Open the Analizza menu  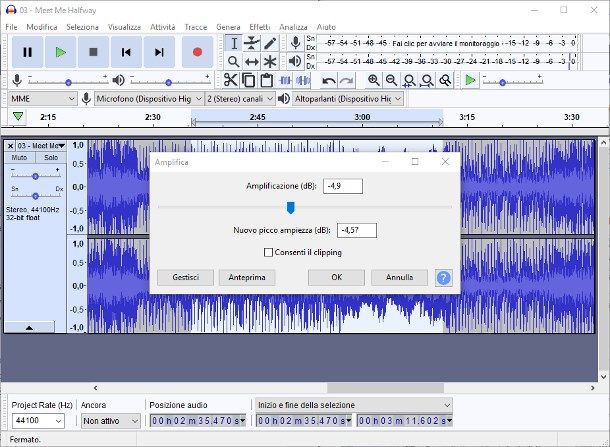coord(293,27)
